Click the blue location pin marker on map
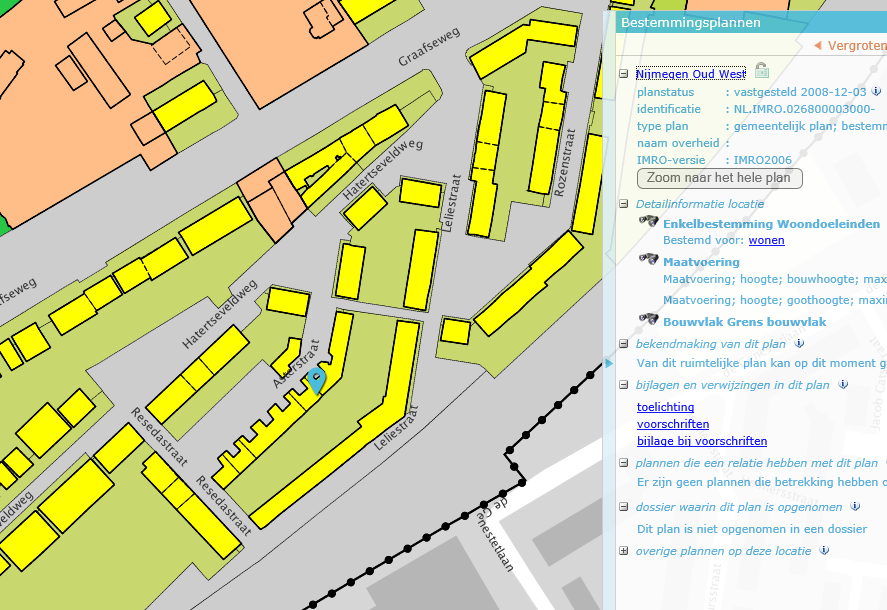Screen dimensions: 887x610 [316, 380]
